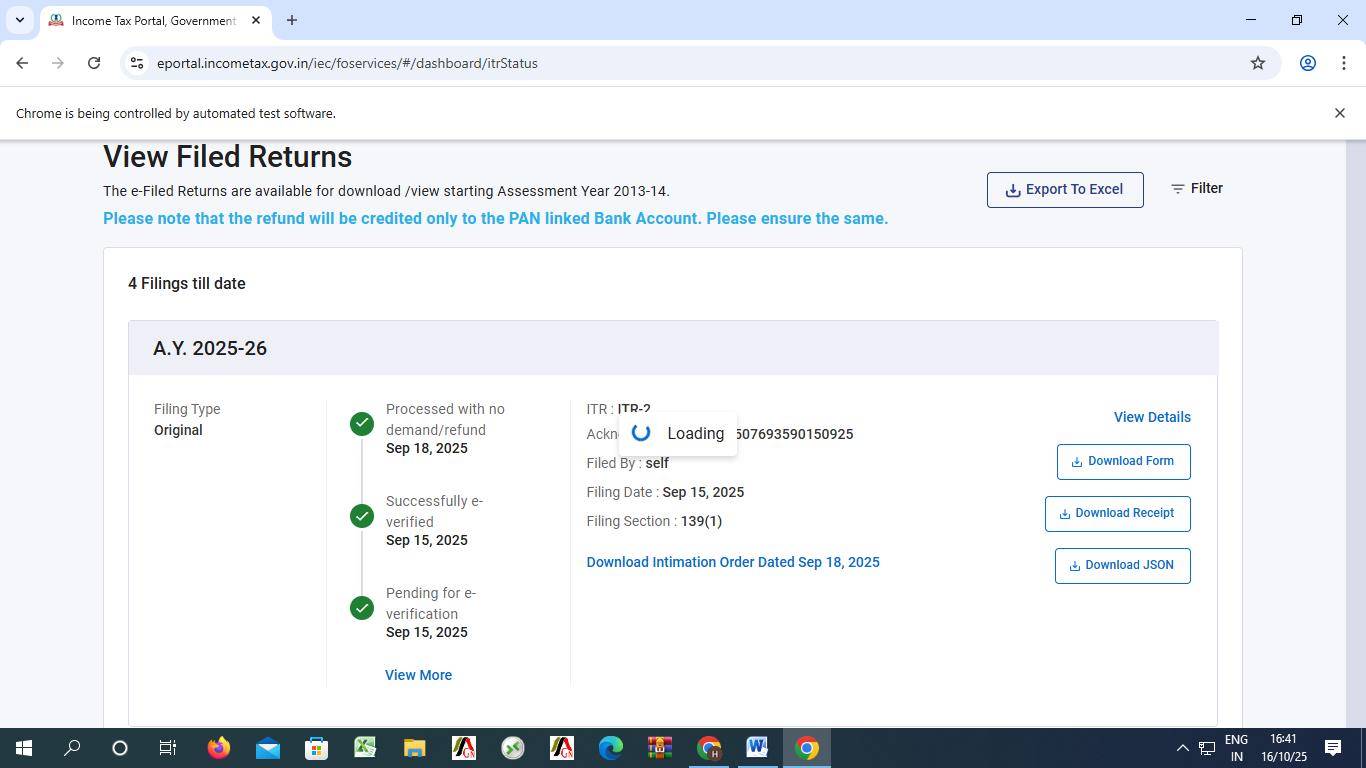The width and height of the screenshot is (1366, 768).
Task: Open the Filter options
Action: point(1196,188)
